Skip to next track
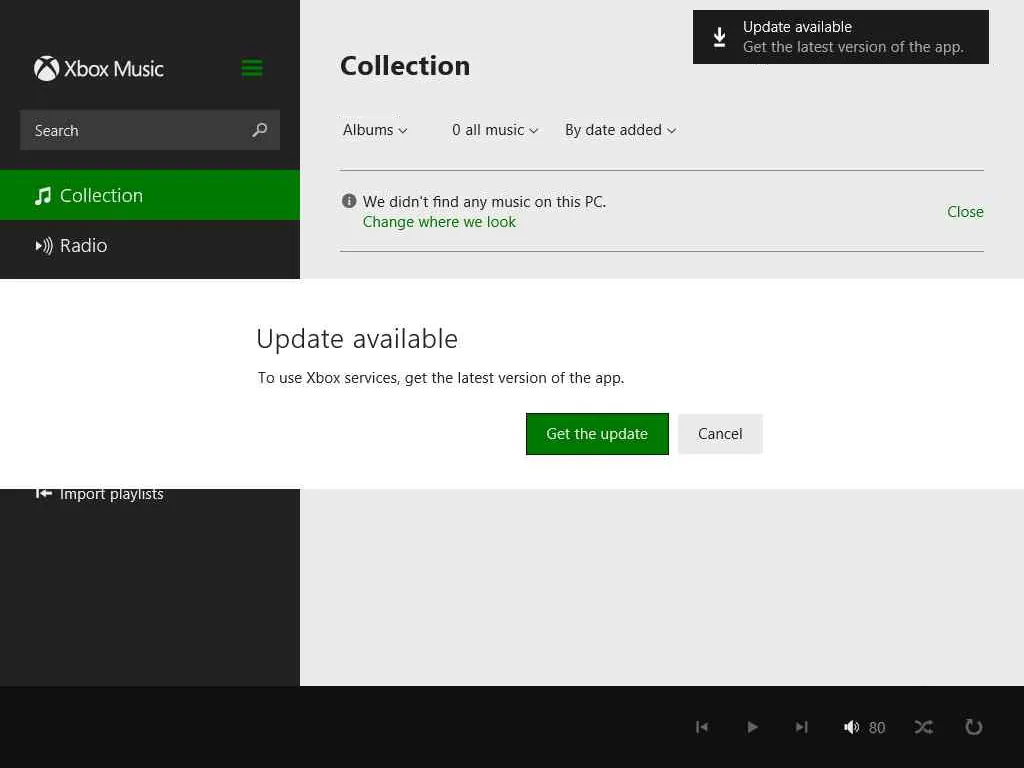The width and height of the screenshot is (1024, 768). coord(801,727)
